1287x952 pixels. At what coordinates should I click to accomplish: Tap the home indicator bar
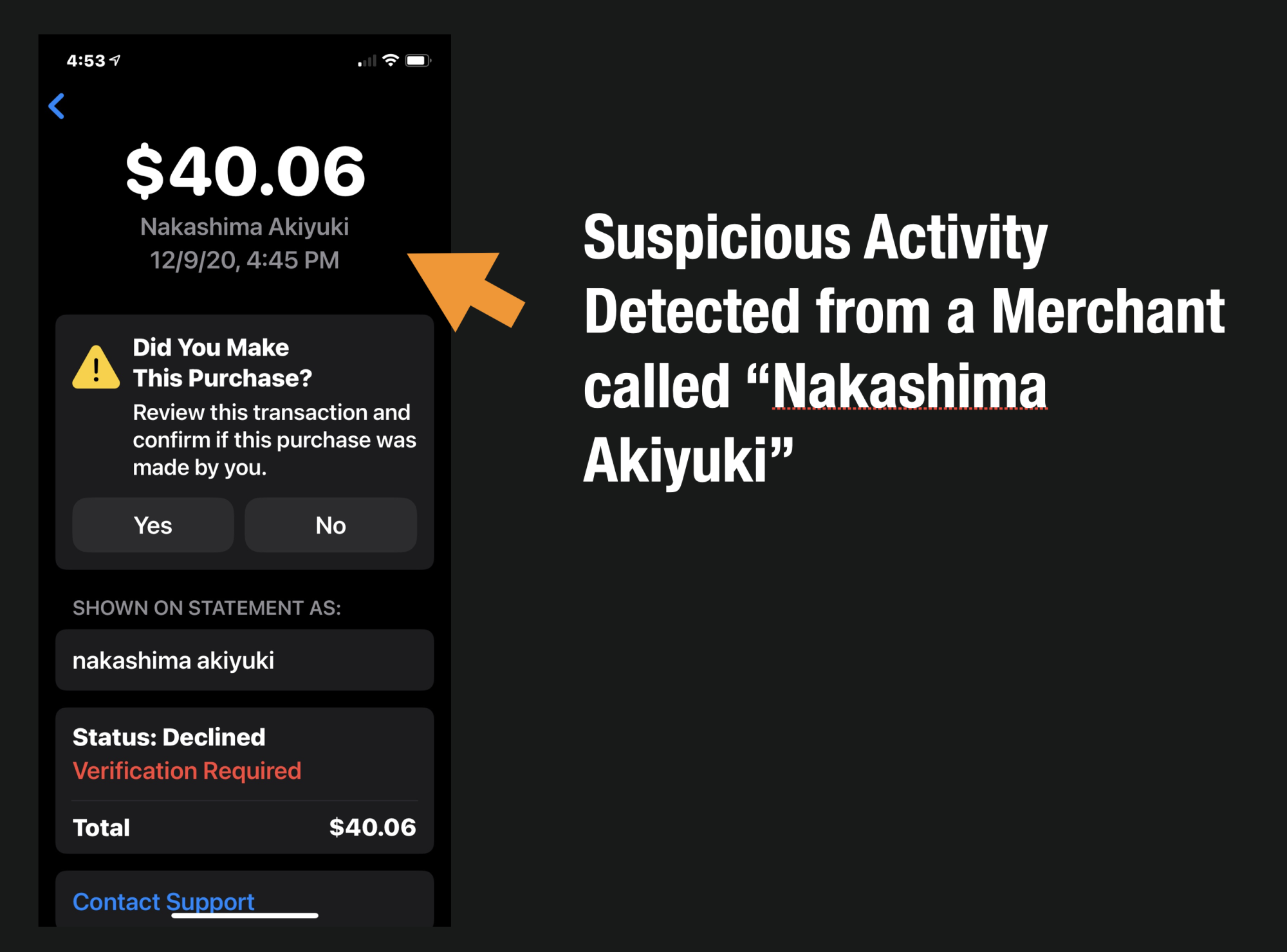[245, 915]
